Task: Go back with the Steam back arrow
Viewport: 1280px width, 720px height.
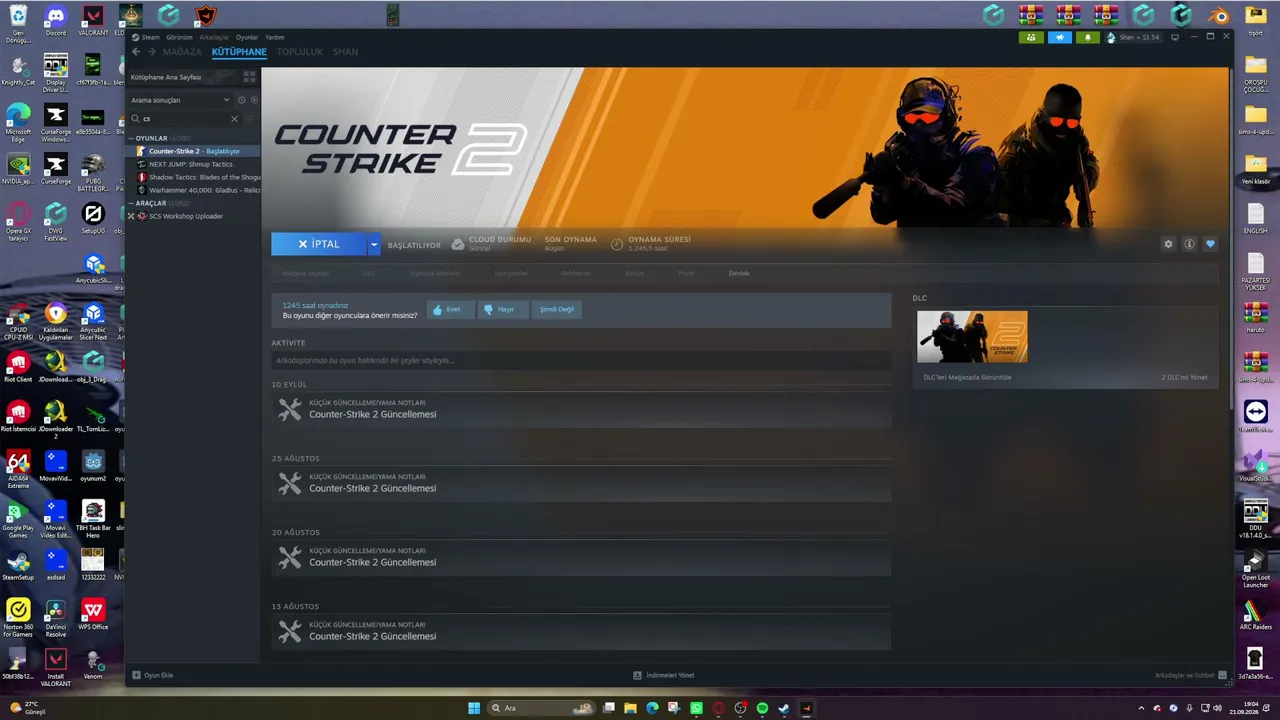Action: coord(137,52)
